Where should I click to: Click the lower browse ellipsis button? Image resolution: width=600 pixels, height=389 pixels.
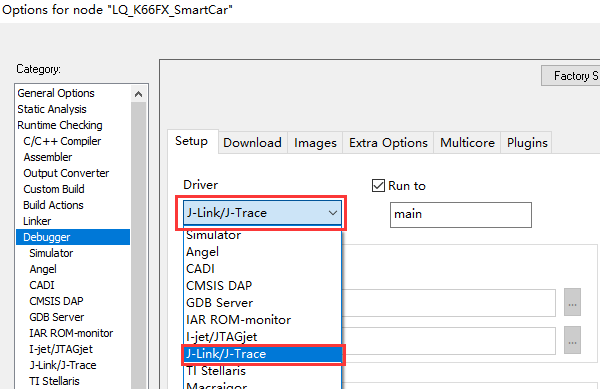click(x=572, y=340)
